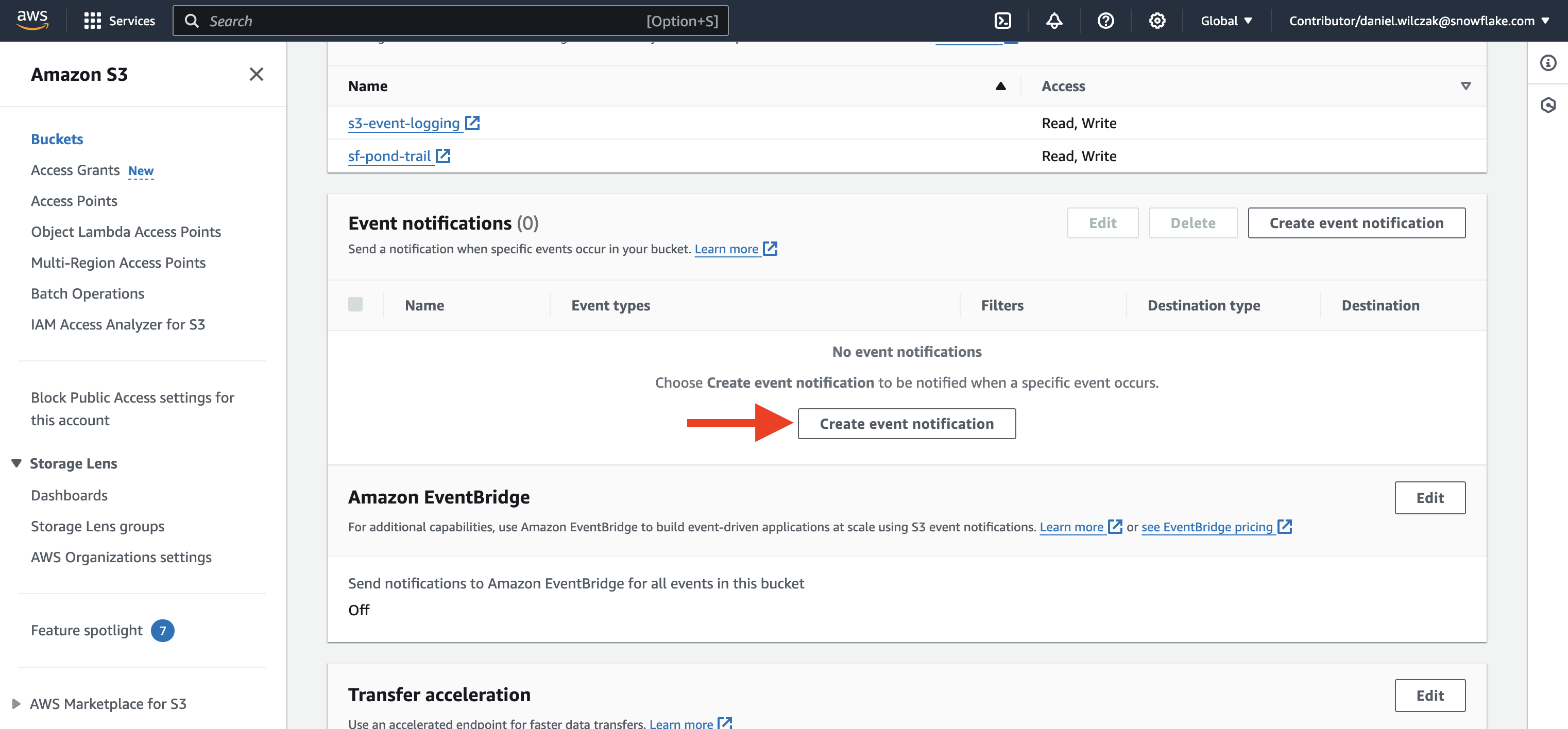Go to Buckets in sidebar
Image resolution: width=1568 pixels, height=729 pixels.
click(x=57, y=138)
